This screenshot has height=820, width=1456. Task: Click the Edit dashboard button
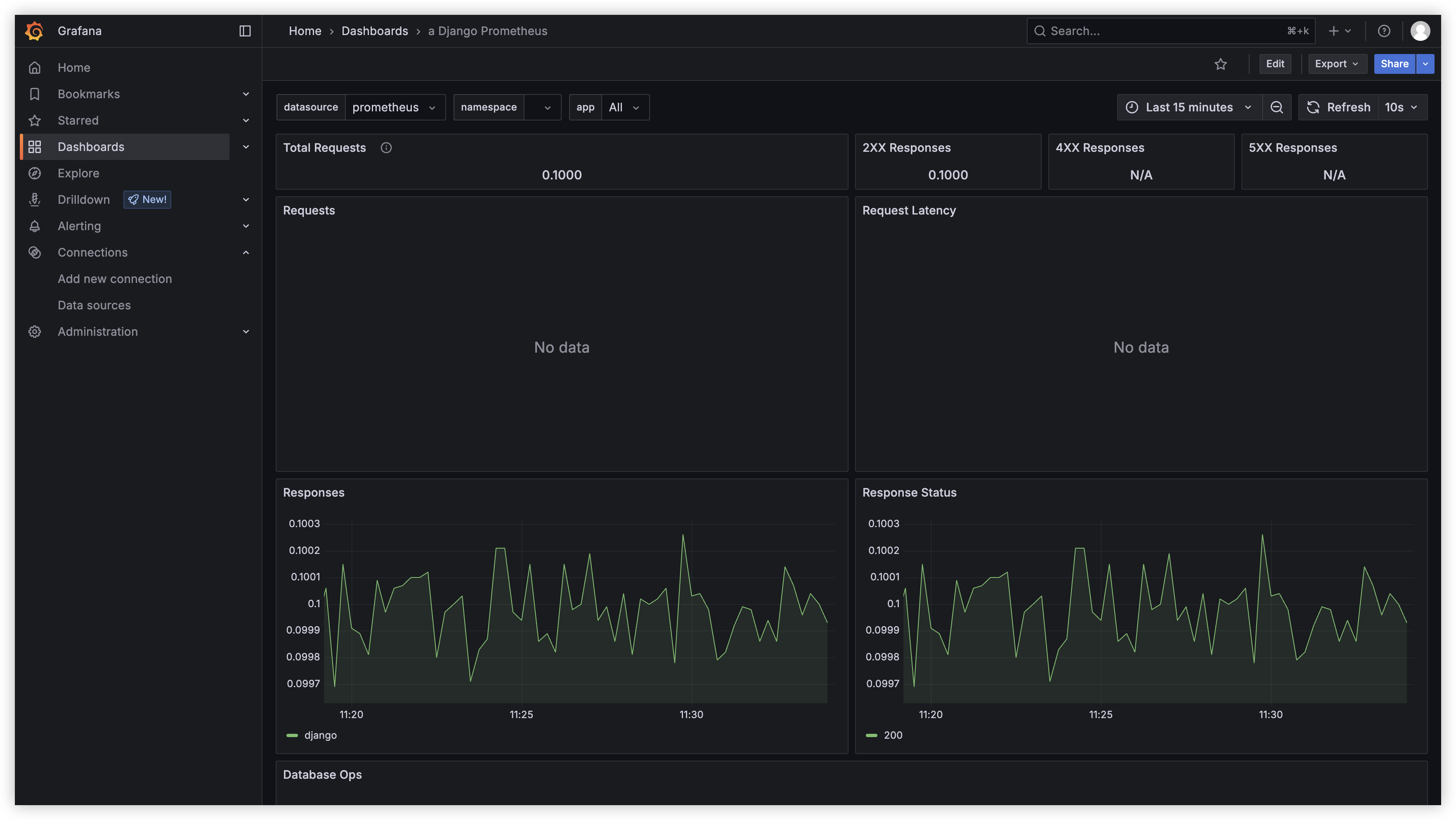coord(1274,64)
